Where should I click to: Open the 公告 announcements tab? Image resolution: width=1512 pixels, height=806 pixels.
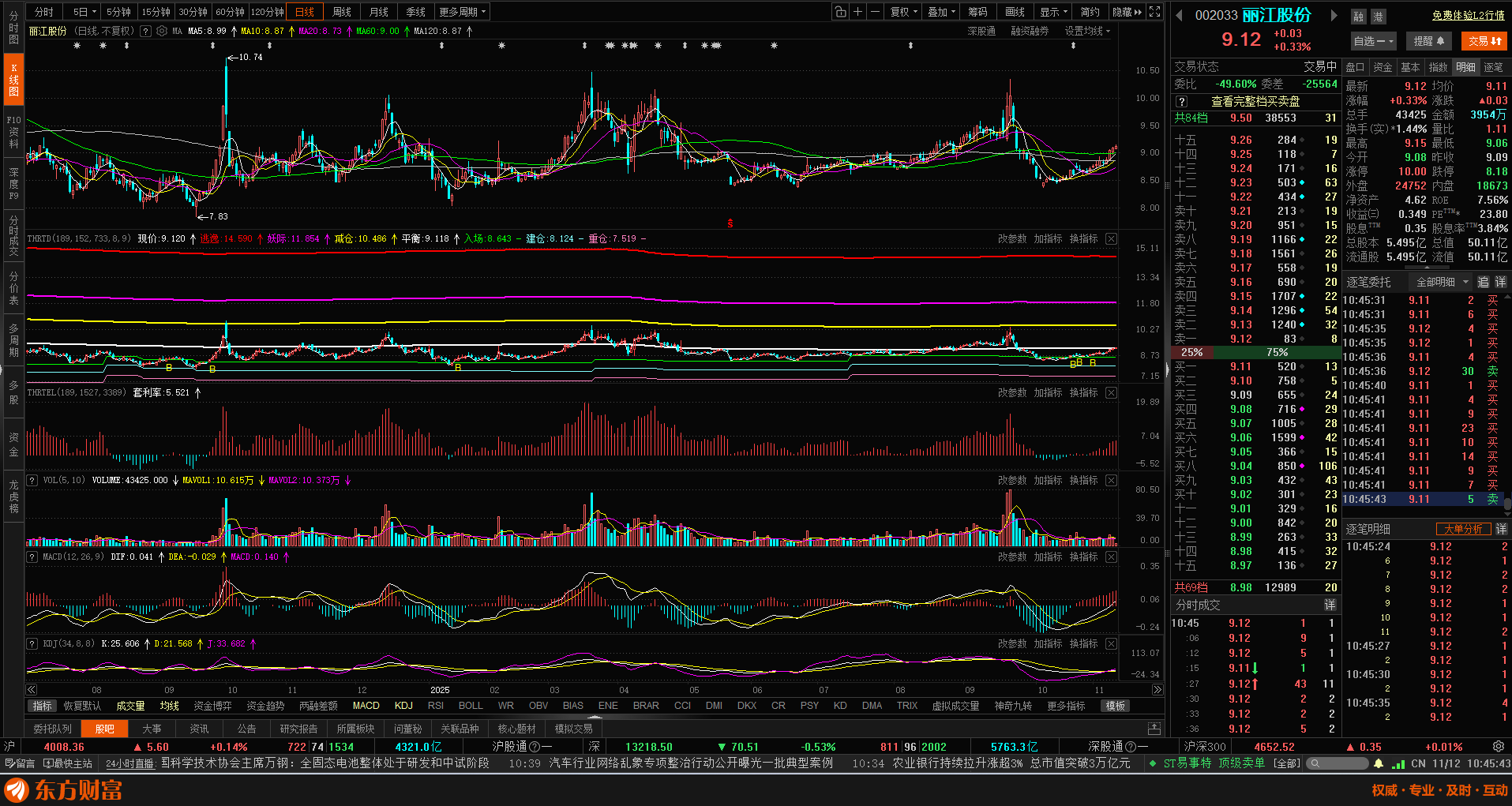click(246, 729)
